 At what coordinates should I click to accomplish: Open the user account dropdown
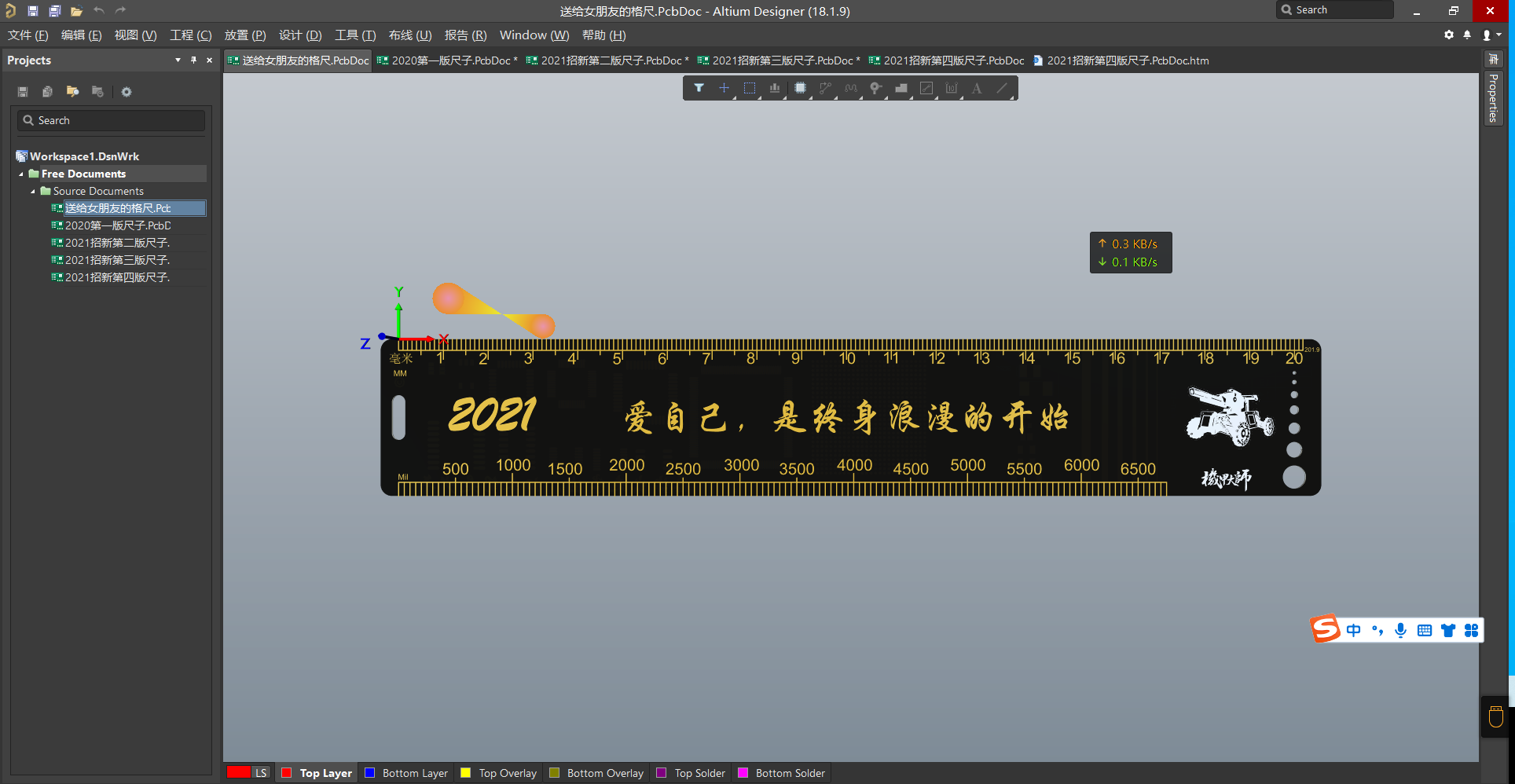point(1491,35)
